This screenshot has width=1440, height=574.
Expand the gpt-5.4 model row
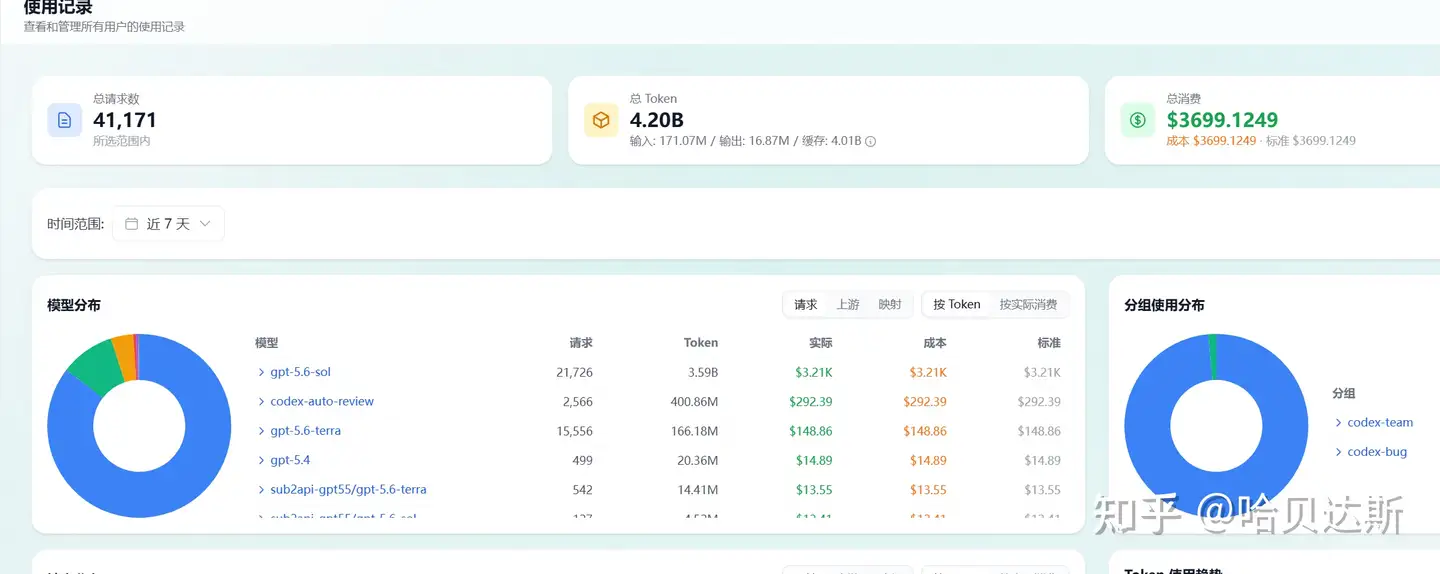coord(262,461)
